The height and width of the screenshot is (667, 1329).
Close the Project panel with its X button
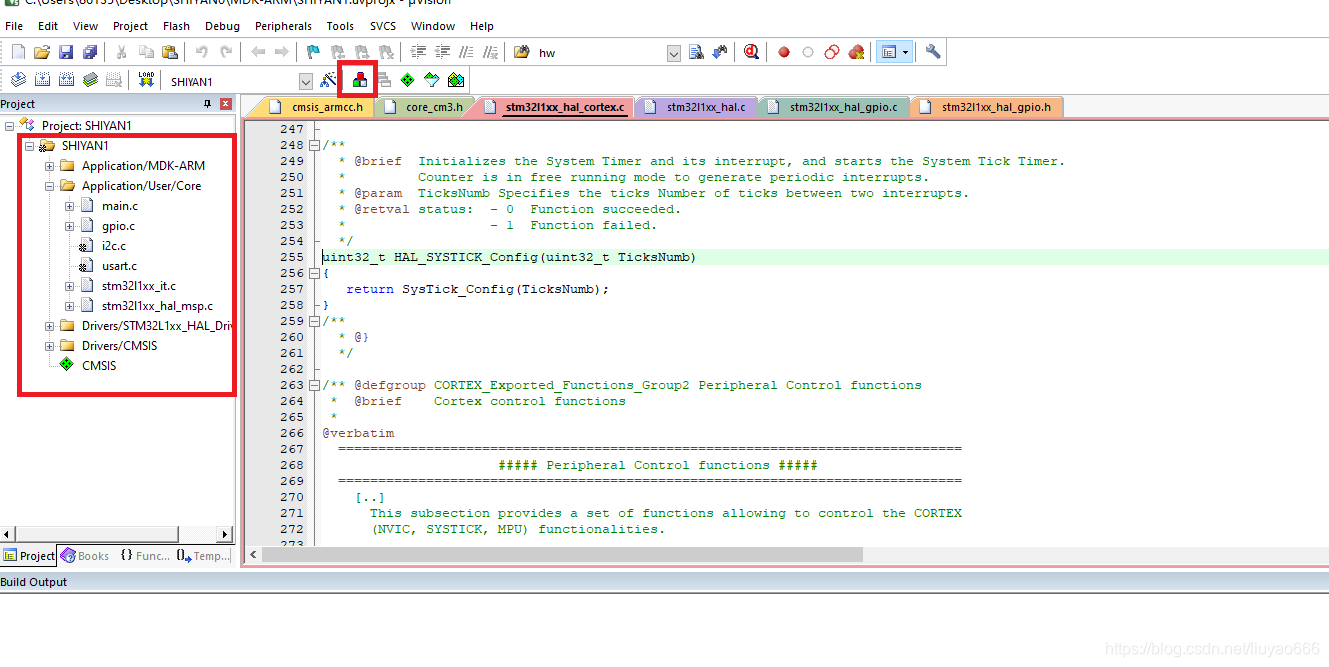(226, 104)
